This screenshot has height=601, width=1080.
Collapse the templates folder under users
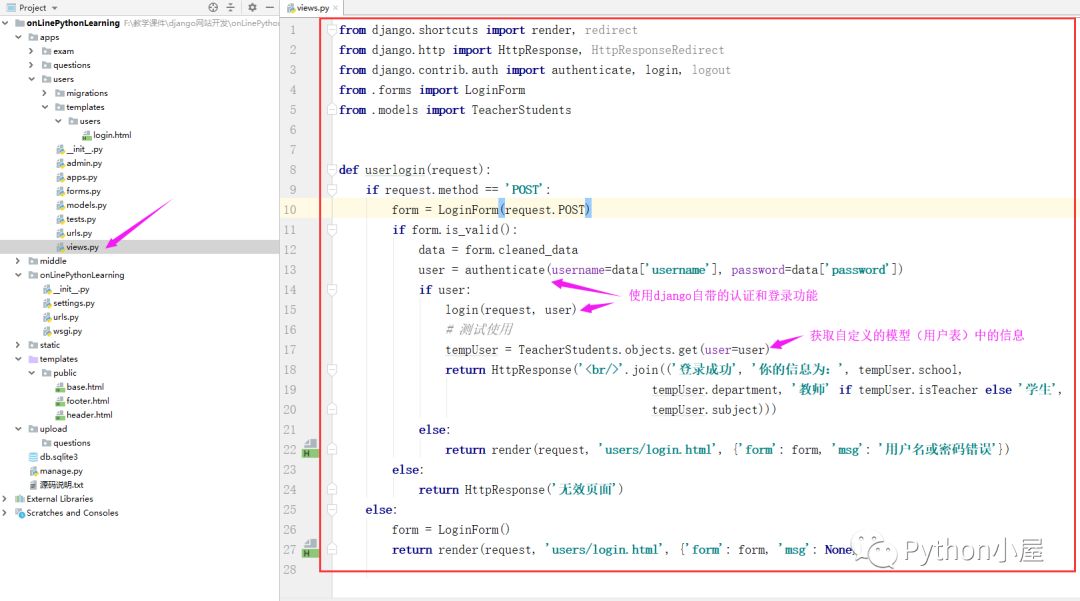point(45,107)
